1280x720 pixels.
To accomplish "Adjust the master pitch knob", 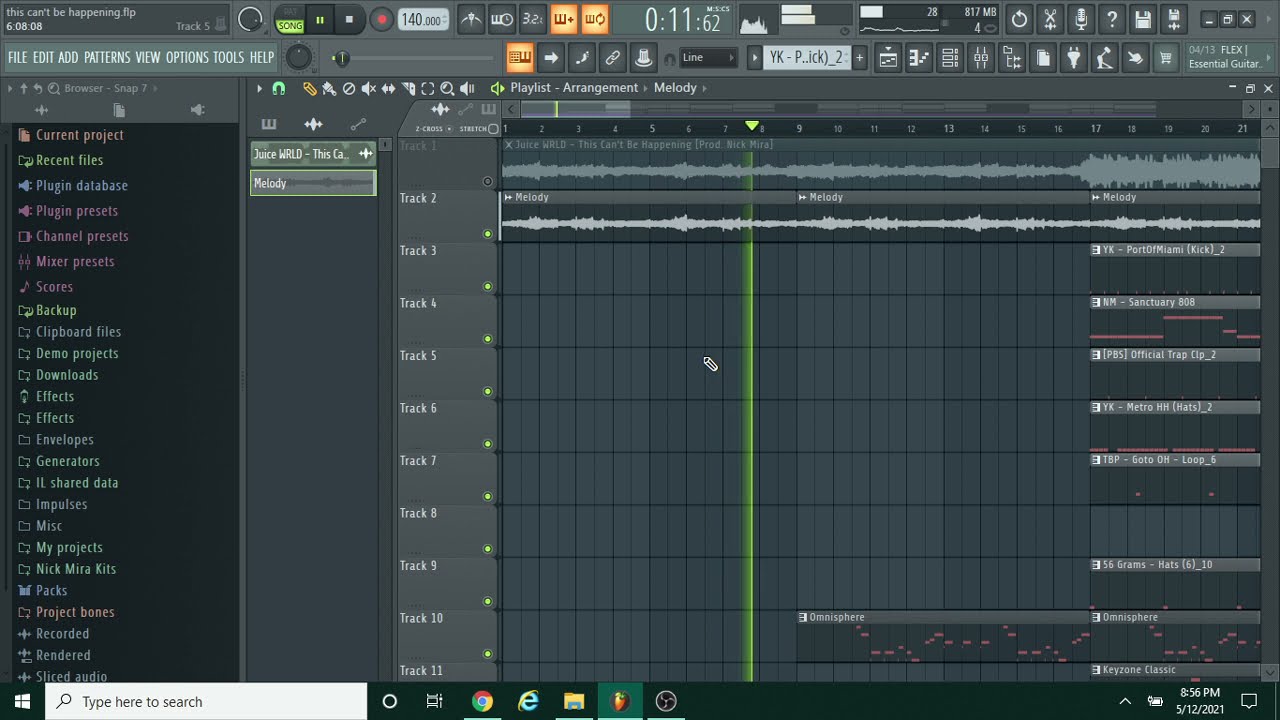I will click(x=298, y=58).
